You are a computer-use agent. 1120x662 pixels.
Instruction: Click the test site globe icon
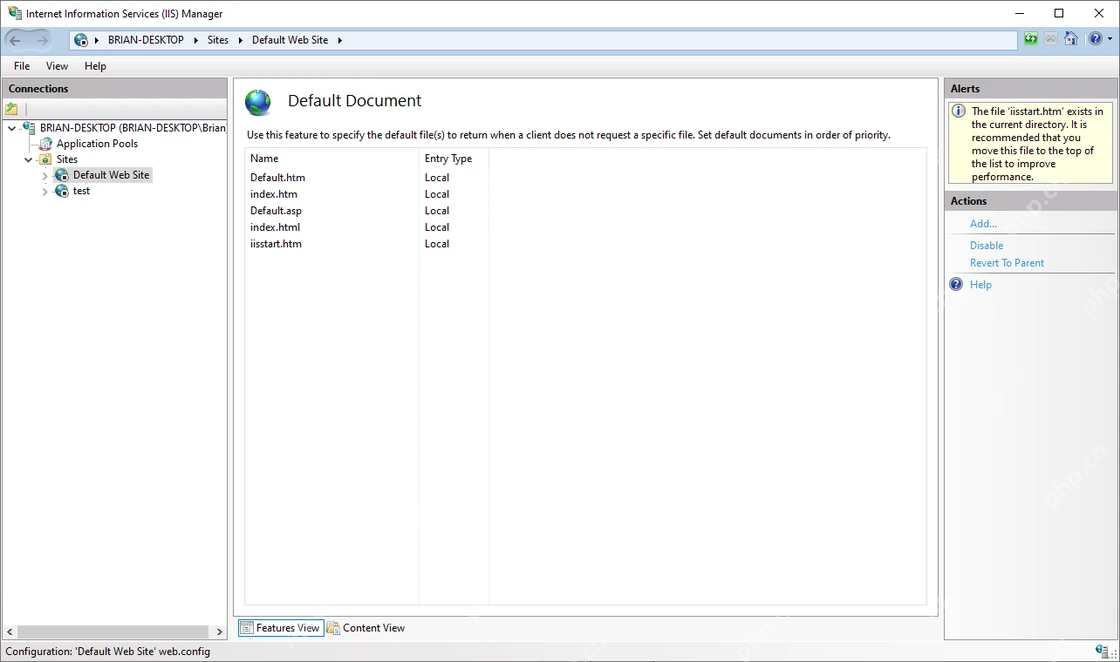[62, 191]
